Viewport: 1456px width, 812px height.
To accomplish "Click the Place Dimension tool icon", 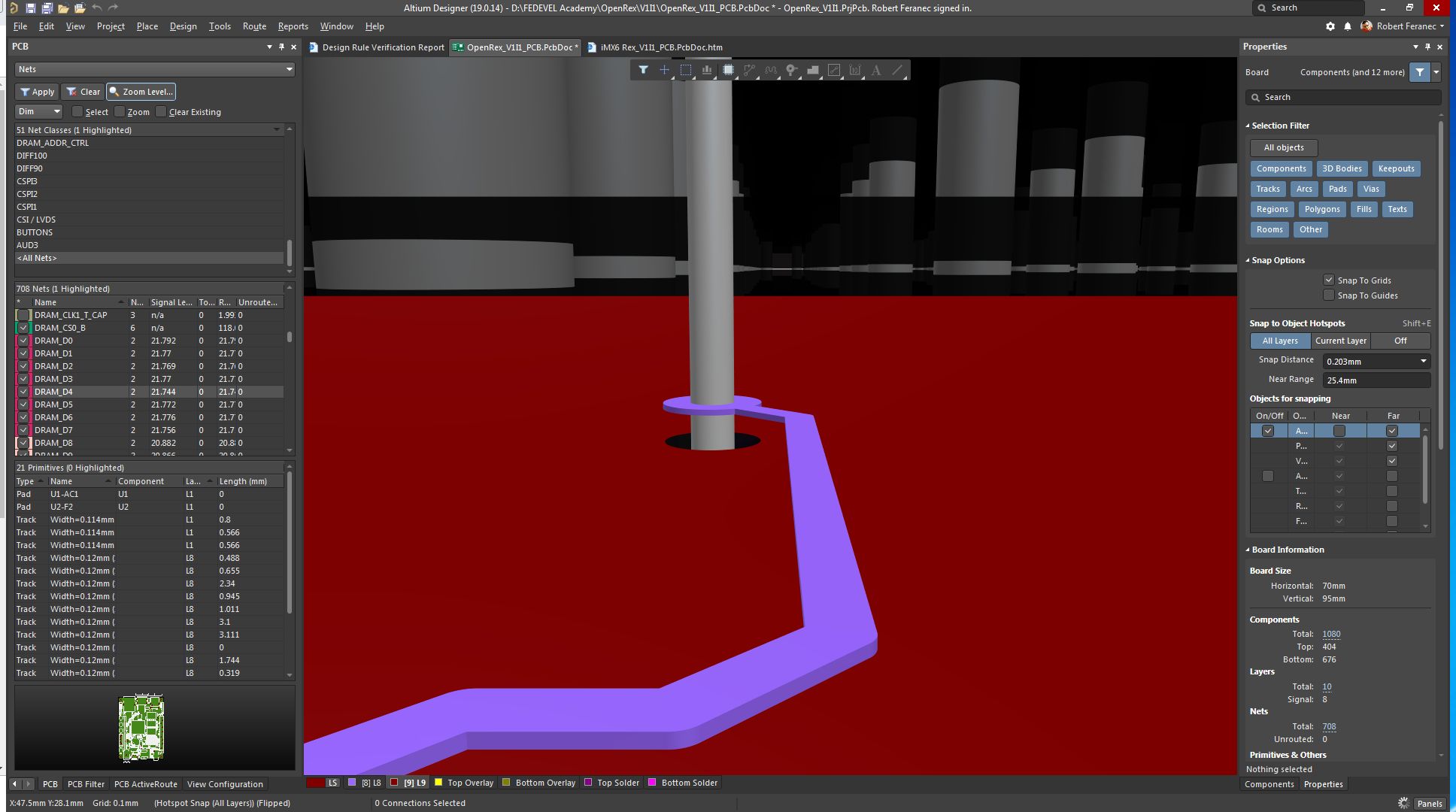I will click(855, 70).
